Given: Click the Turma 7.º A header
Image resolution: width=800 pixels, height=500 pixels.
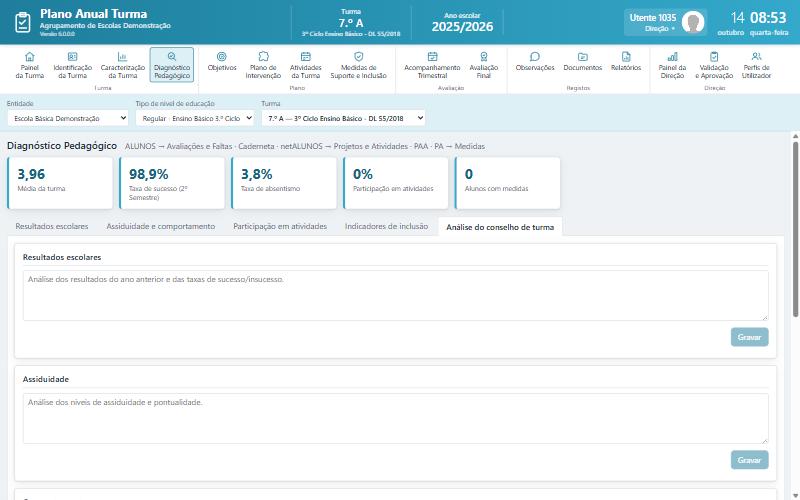Looking at the screenshot, I should tap(351, 22).
